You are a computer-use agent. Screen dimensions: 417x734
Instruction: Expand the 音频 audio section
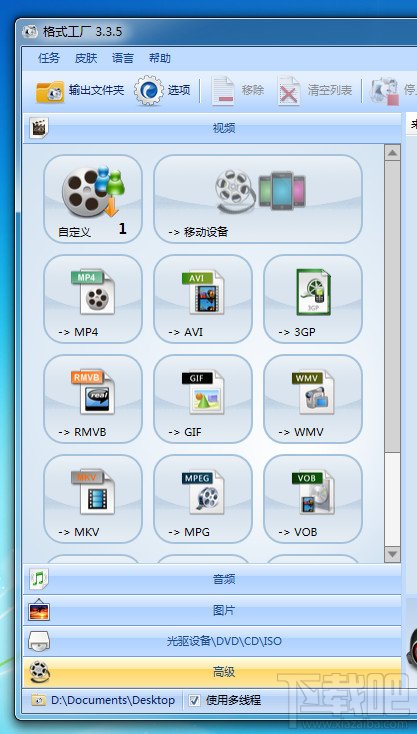(212, 580)
